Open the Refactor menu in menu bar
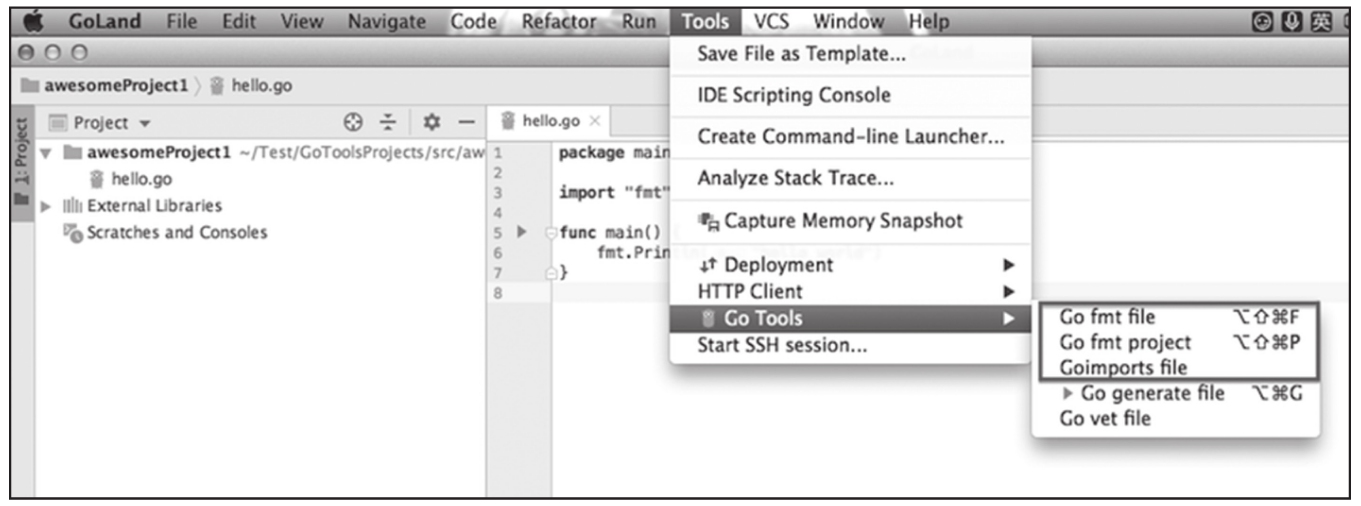The height and width of the screenshot is (506, 1361). coord(559,22)
